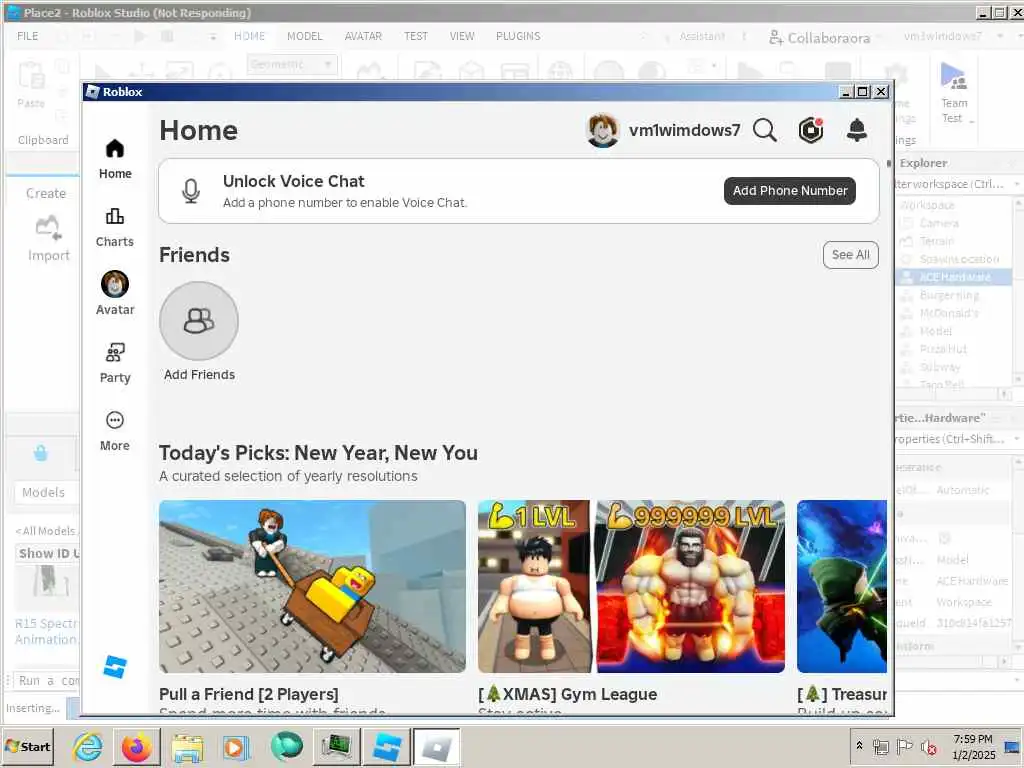Click the vm1wimdows7 username text
Viewport: 1024px width, 768px height.
684,130
